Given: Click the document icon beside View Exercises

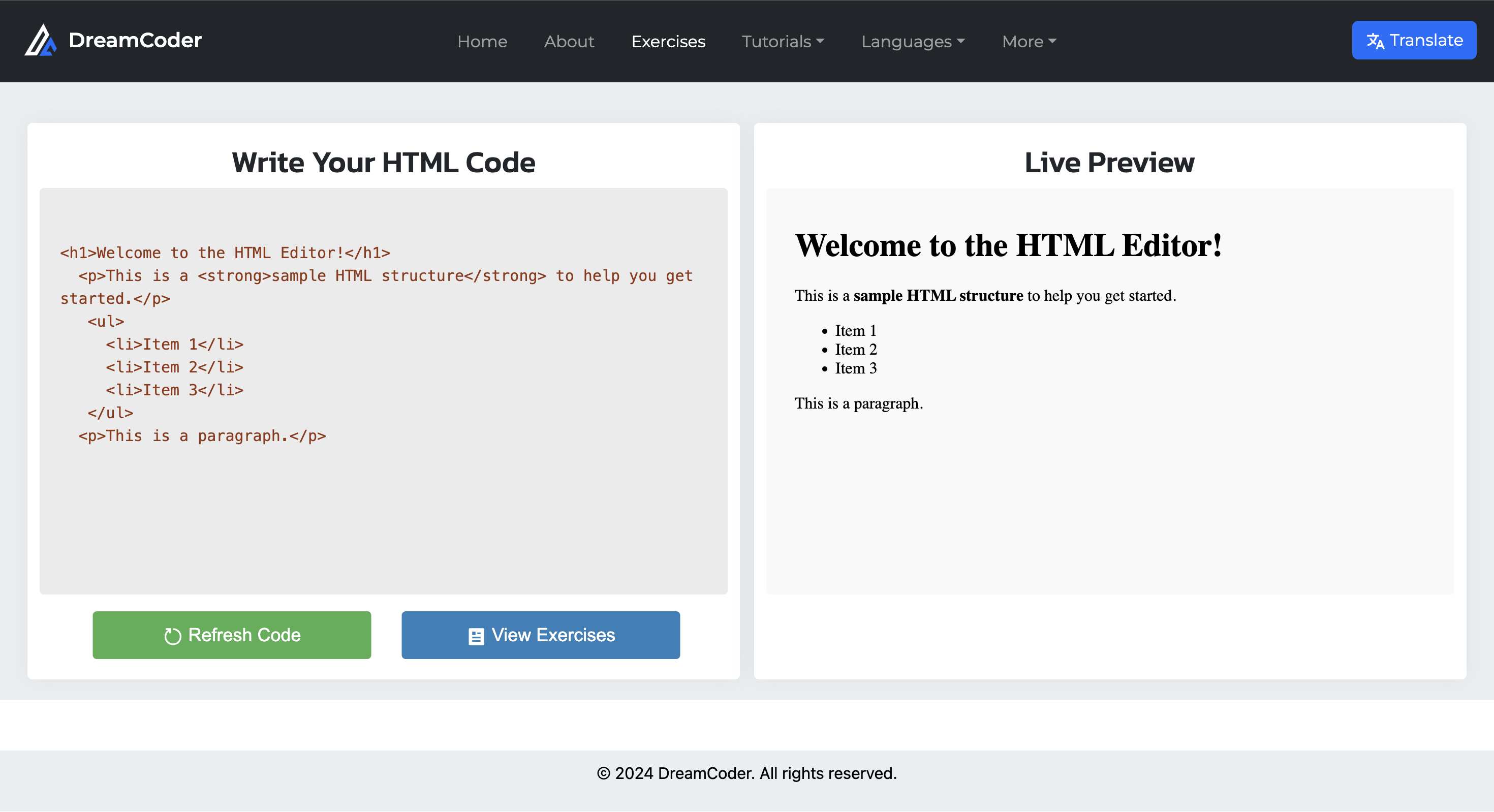Looking at the screenshot, I should (476, 636).
